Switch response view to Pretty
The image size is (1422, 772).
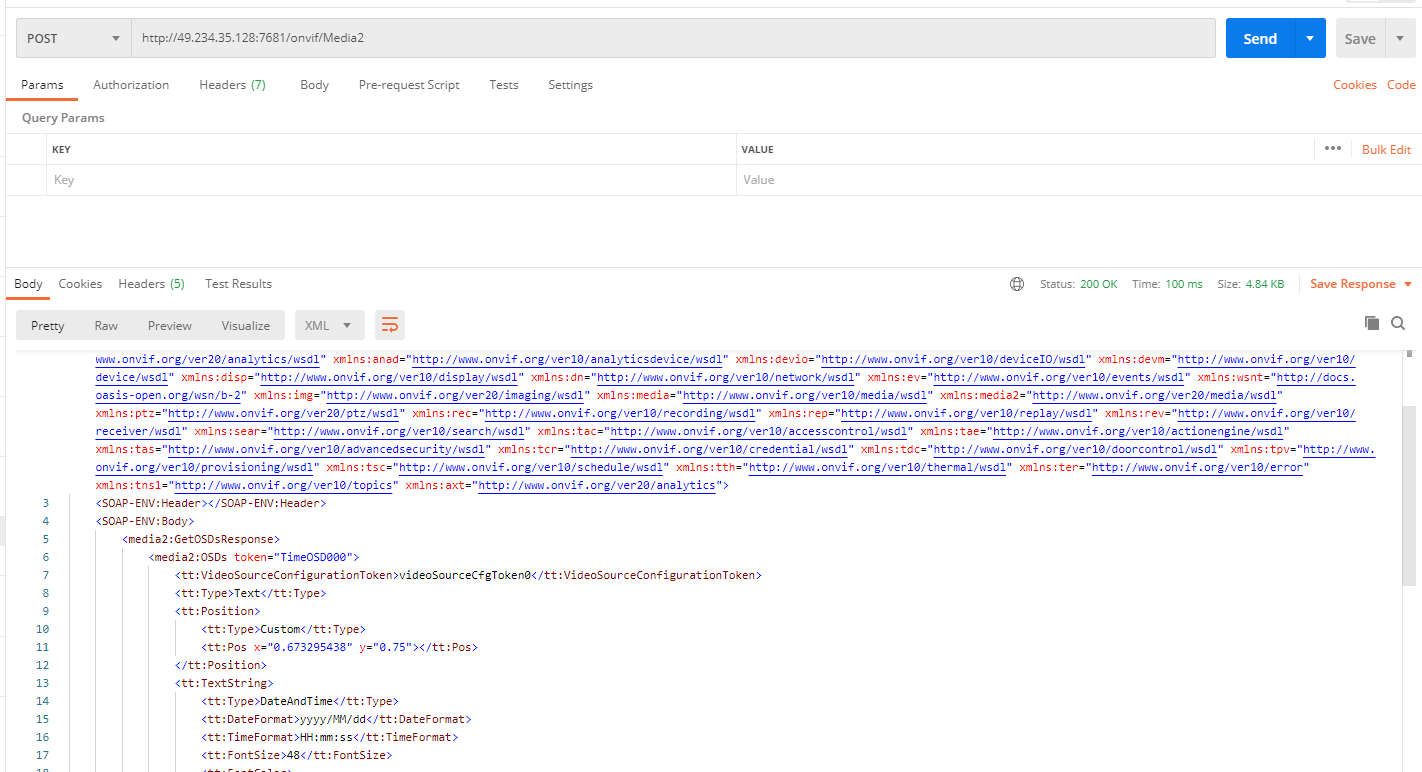click(47, 325)
